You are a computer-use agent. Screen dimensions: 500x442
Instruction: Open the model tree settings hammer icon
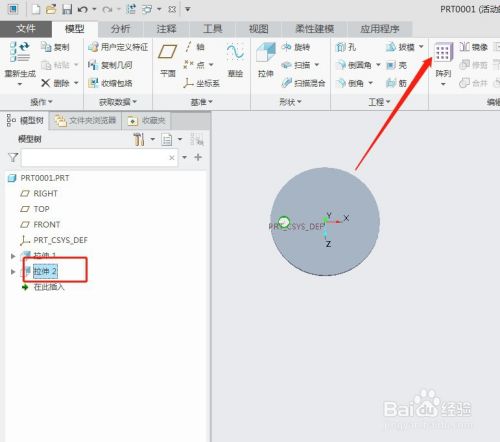(x=139, y=139)
